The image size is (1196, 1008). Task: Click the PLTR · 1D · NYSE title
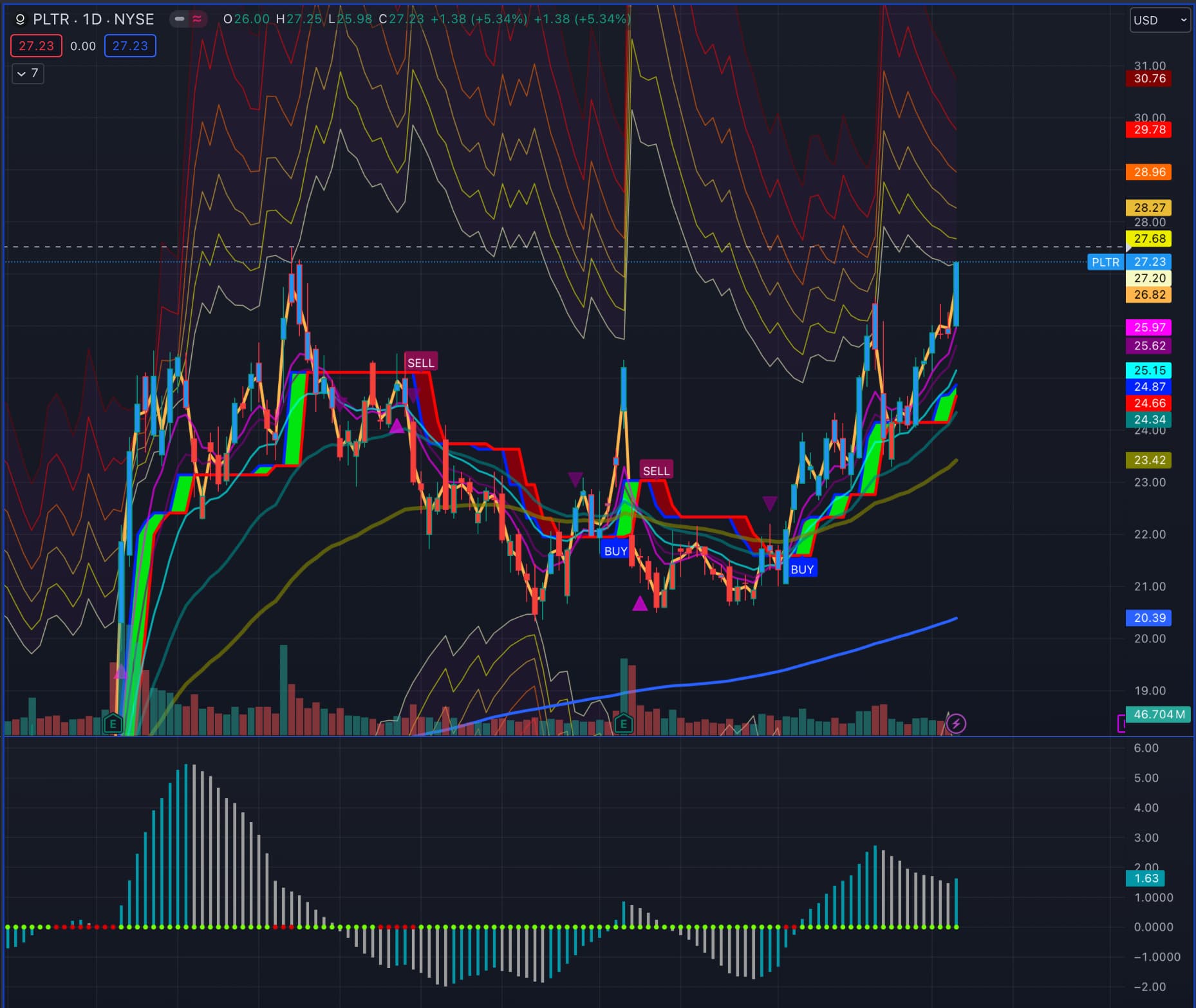click(x=93, y=19)
